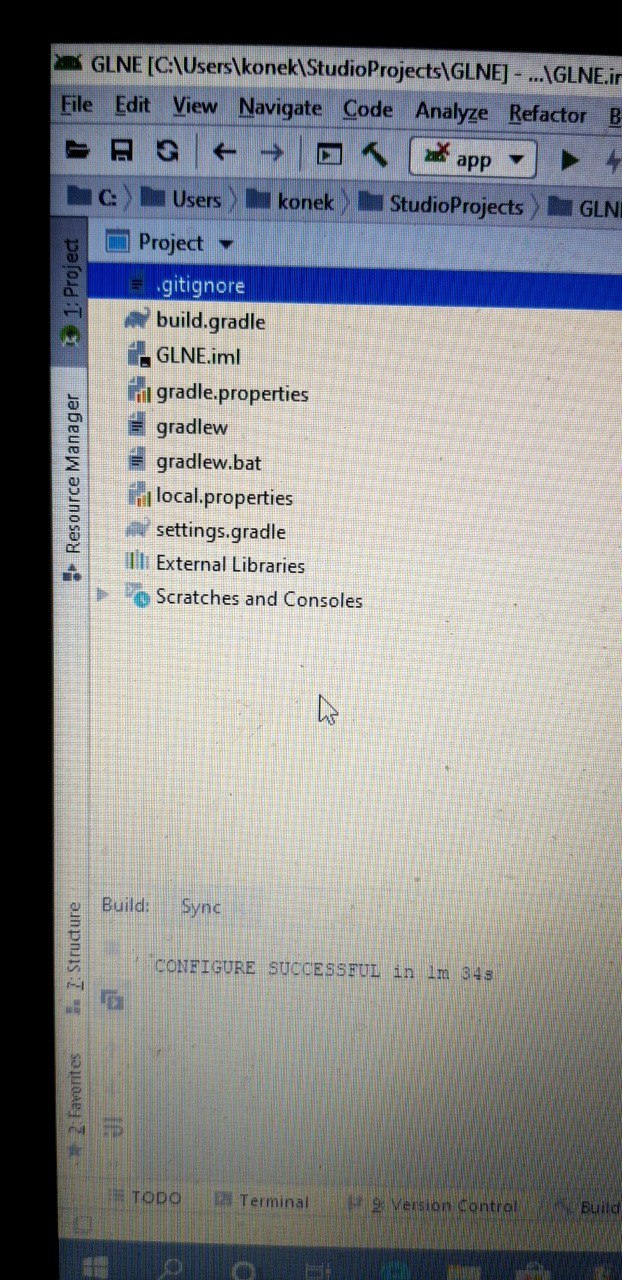Open the View menu

(194, 106)
